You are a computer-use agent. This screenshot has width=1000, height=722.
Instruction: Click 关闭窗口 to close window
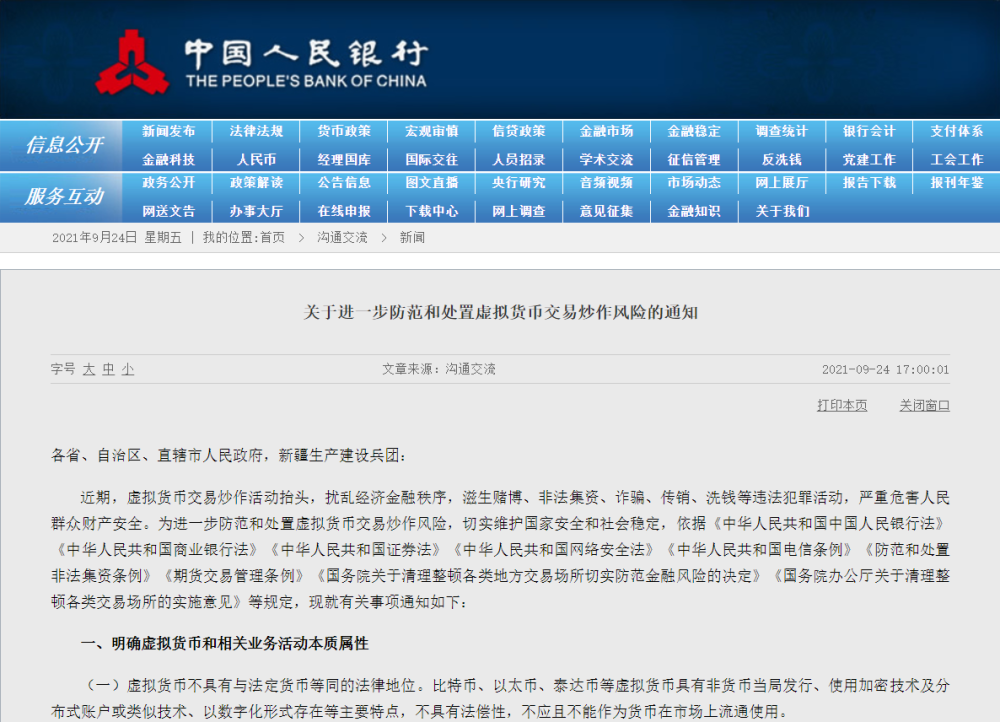924,406
